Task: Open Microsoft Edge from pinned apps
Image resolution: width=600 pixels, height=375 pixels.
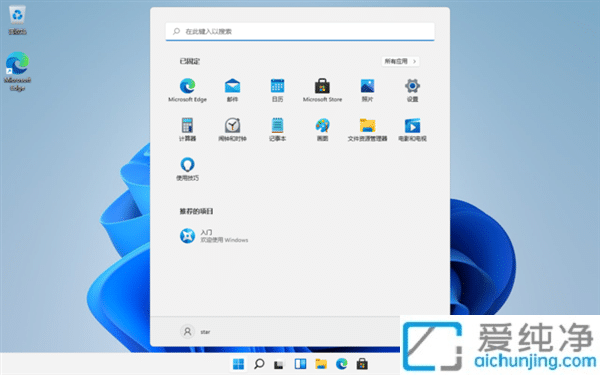Action: [x=188, y=90]
